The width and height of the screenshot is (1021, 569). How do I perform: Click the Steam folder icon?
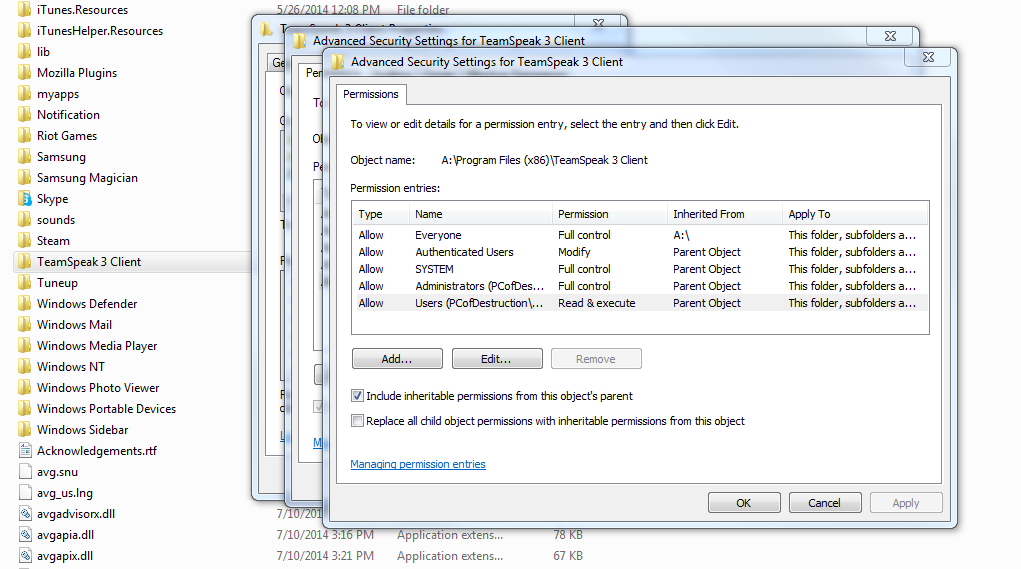point(25,240)
